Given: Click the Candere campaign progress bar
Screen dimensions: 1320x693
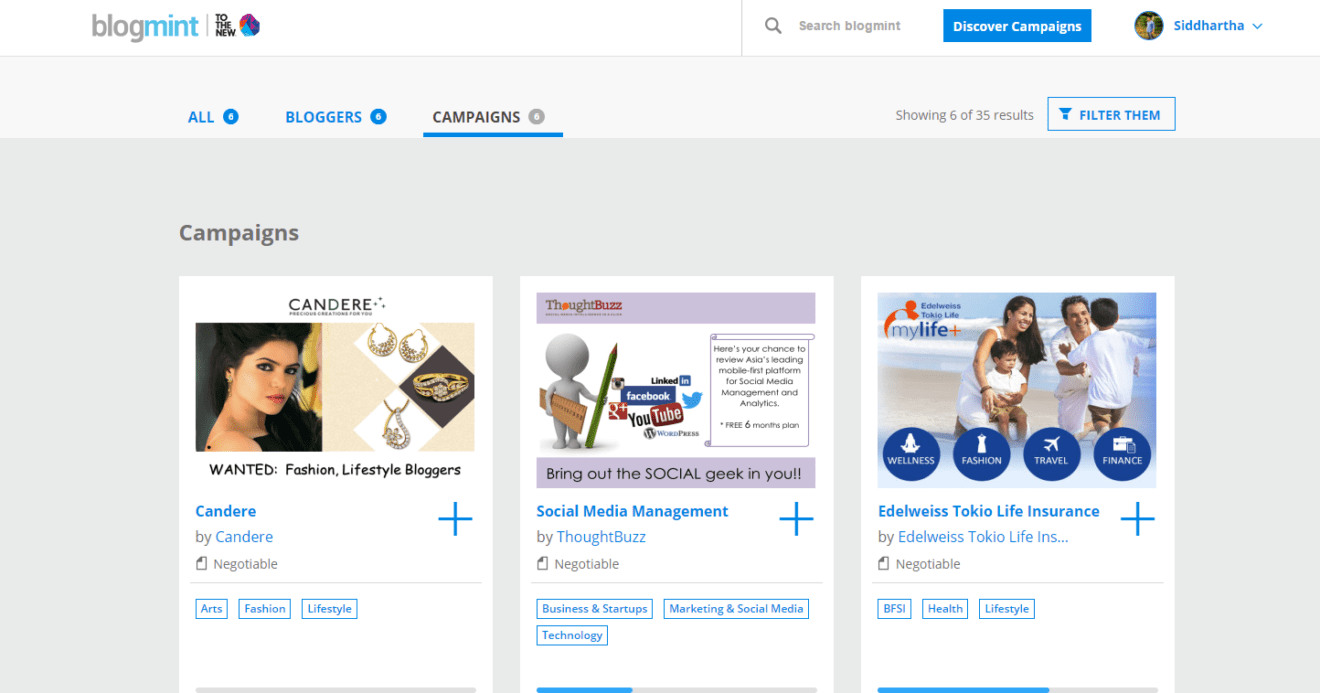Looking at the screenshot, I should point(336,690).
